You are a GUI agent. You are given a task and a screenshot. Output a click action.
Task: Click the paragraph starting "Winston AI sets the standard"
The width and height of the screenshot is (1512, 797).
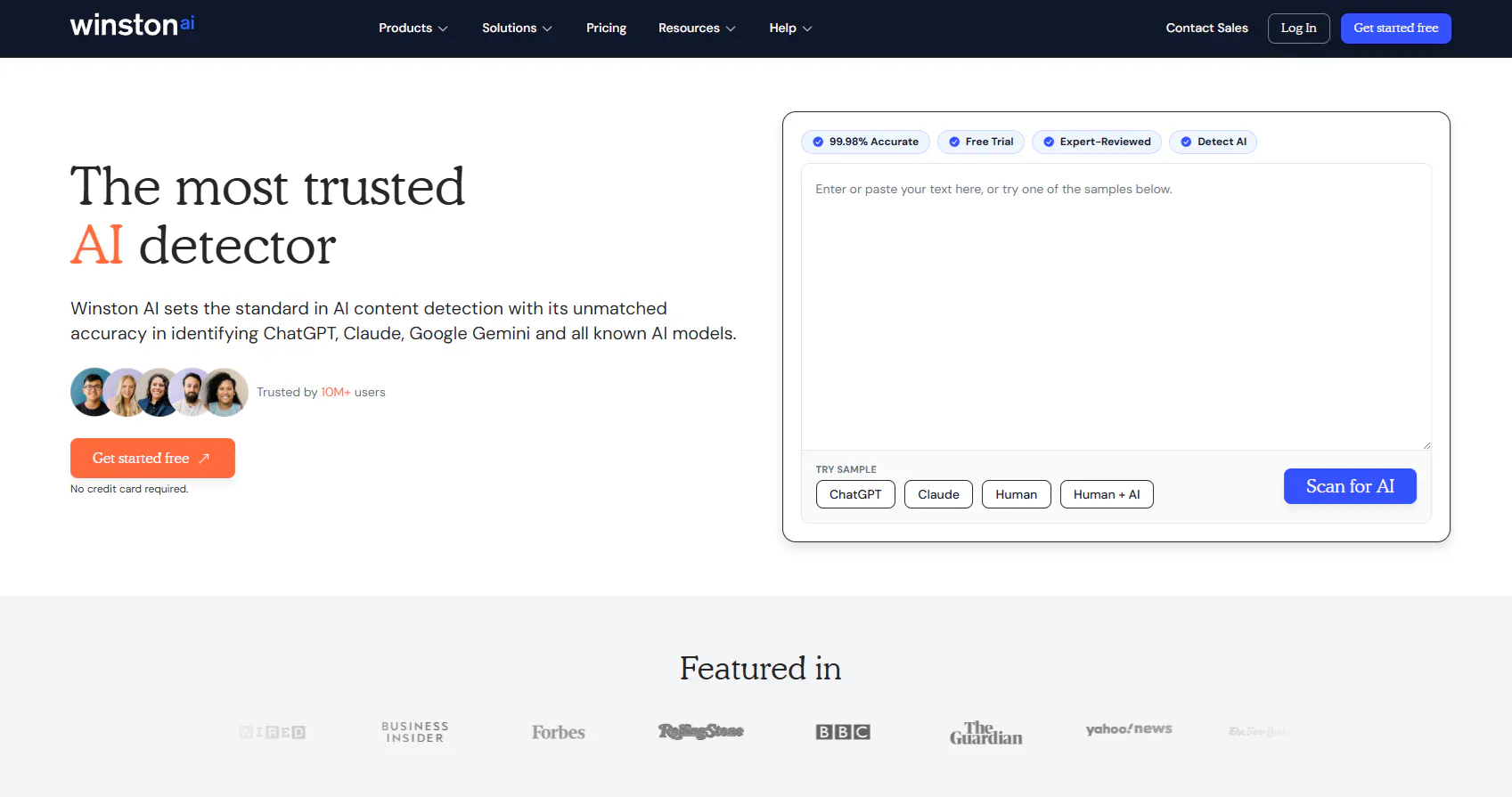coord(404,321)
